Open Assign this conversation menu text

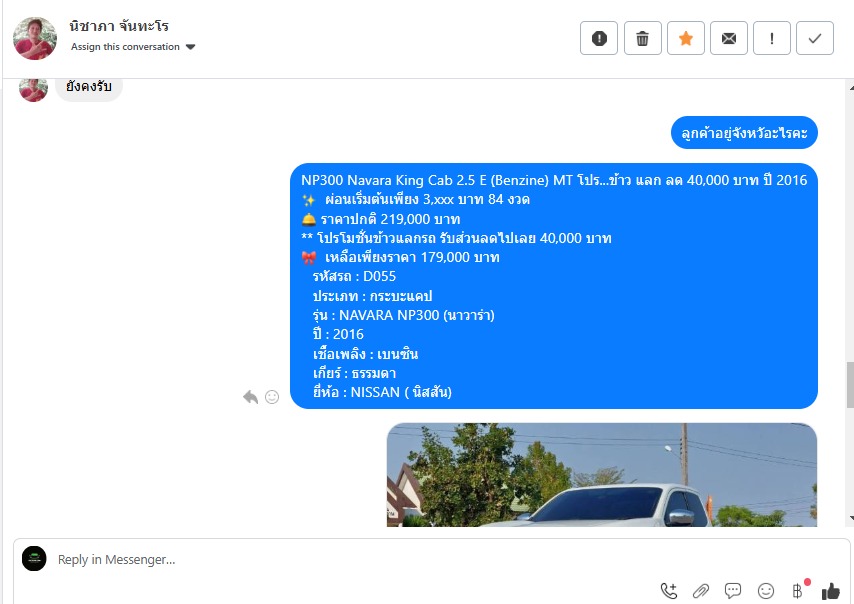(125, 47)
